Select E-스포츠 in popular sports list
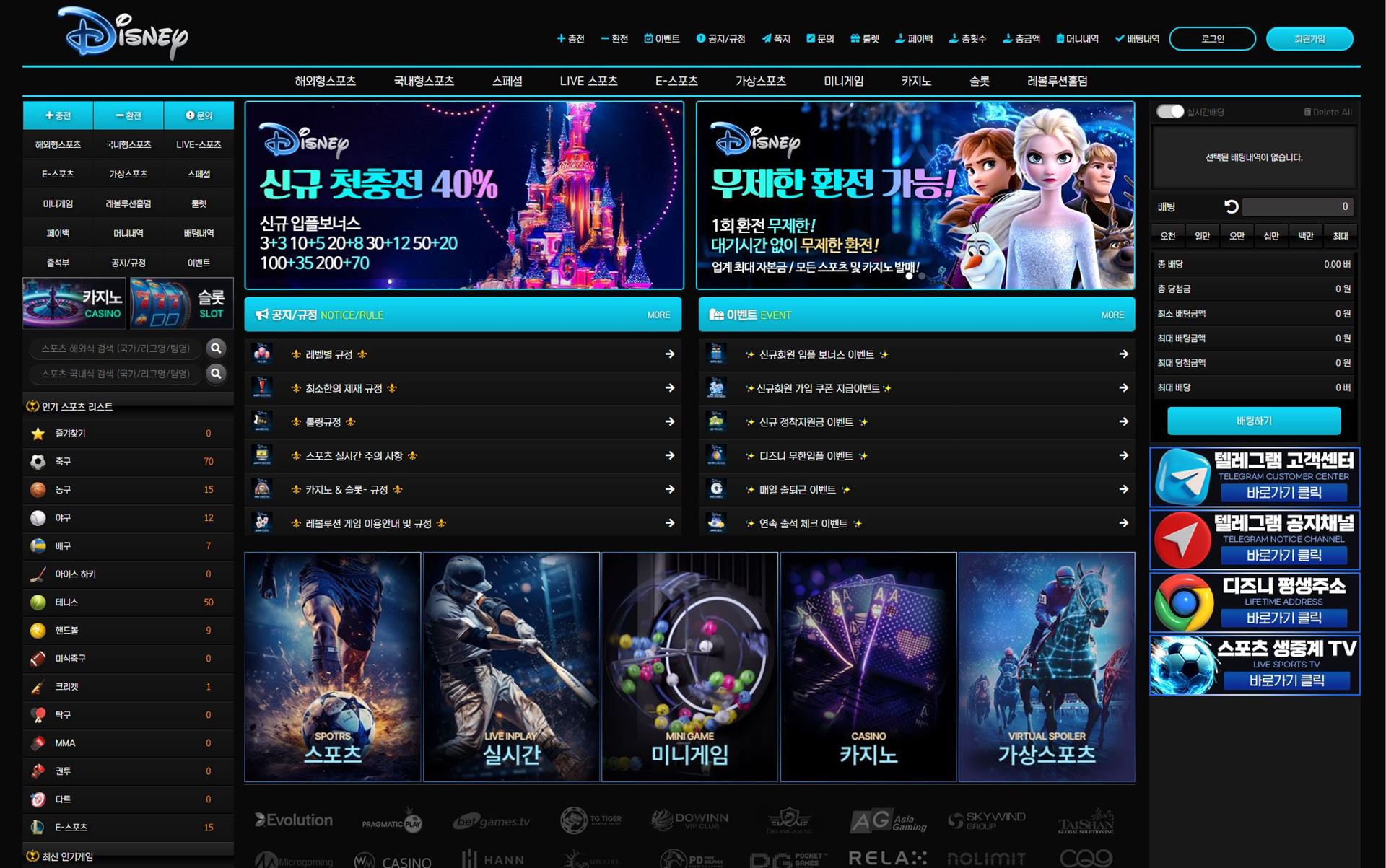 [128, 827]
